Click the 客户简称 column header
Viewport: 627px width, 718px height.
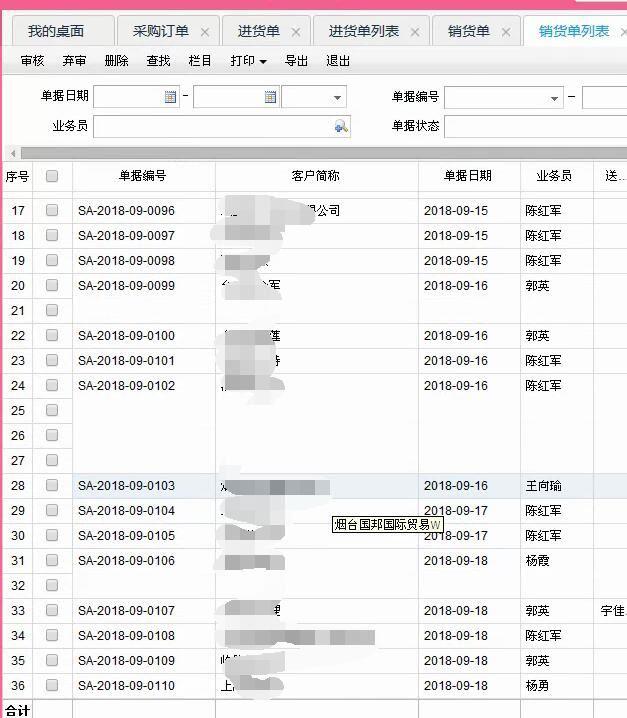316,176
